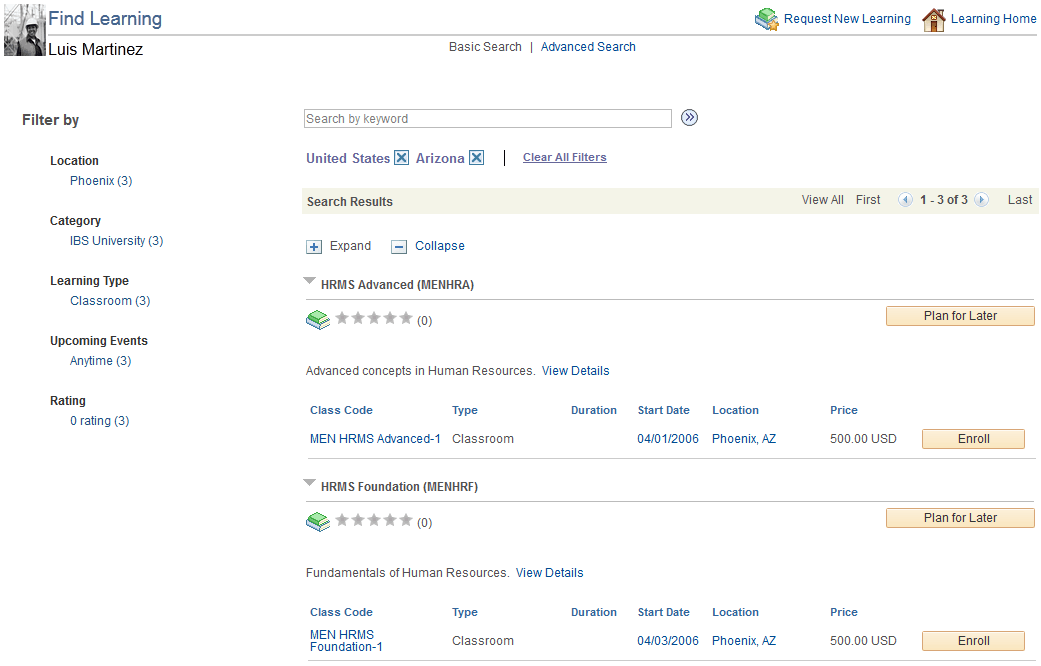Viewport: 1041px width, 666px height.
Task: Plan HRMS Foundation for later
Action: click(x=959, y=517)
